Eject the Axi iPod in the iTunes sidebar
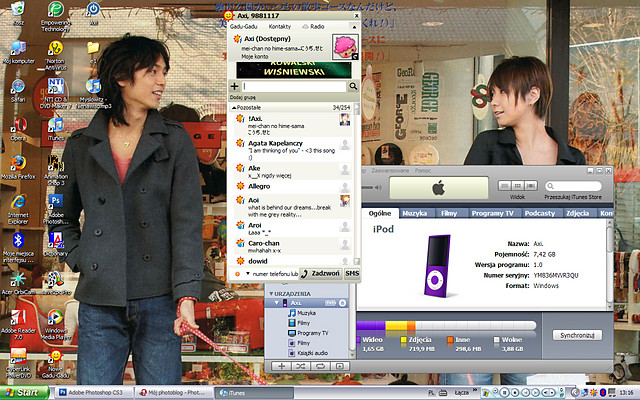 [x=342, y=303]
